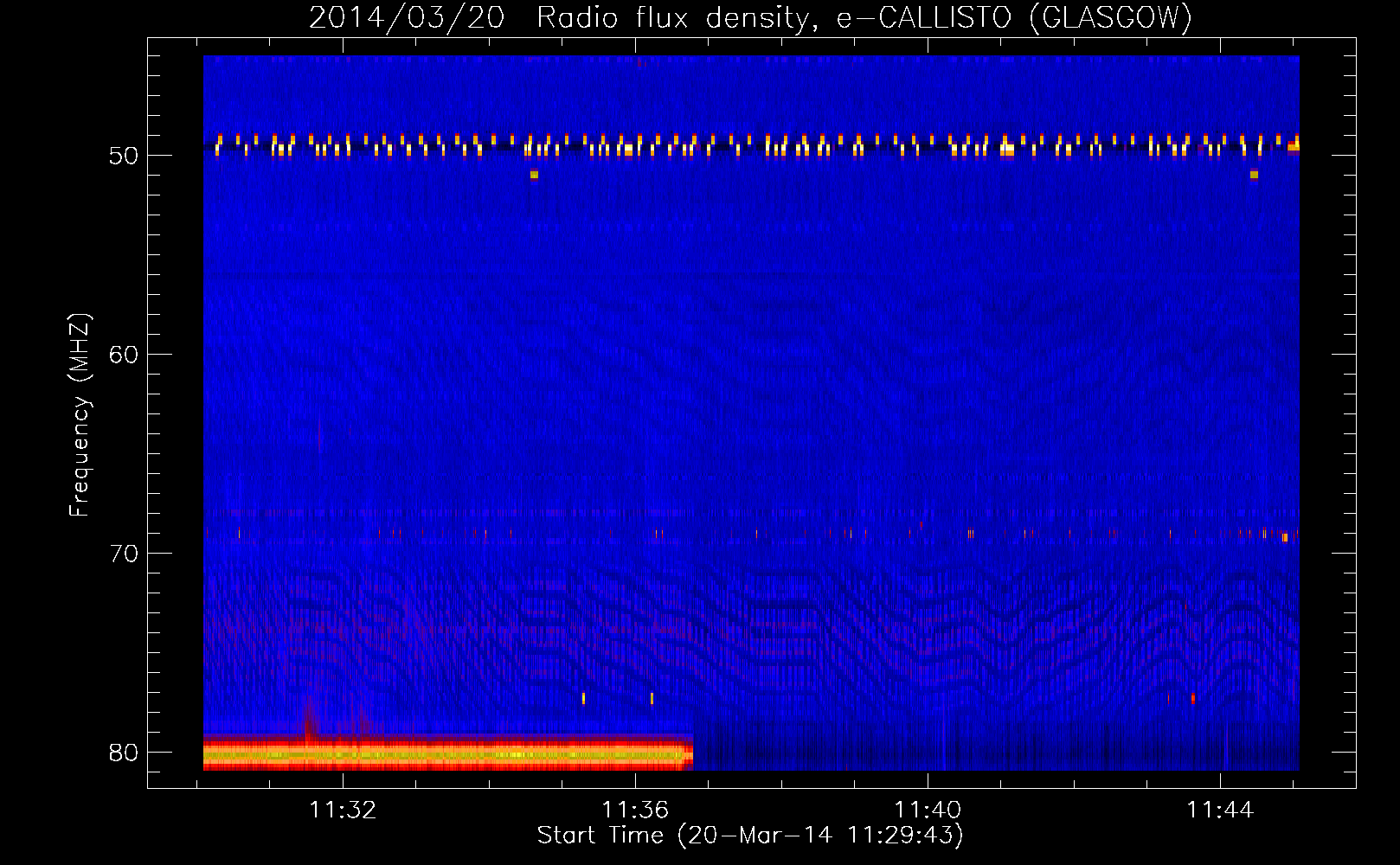The height and width of the screenshot is (865, 1400).
Task: Click the 60 frequency tick label
Action: pyautogui.click(x=124, y=355)
